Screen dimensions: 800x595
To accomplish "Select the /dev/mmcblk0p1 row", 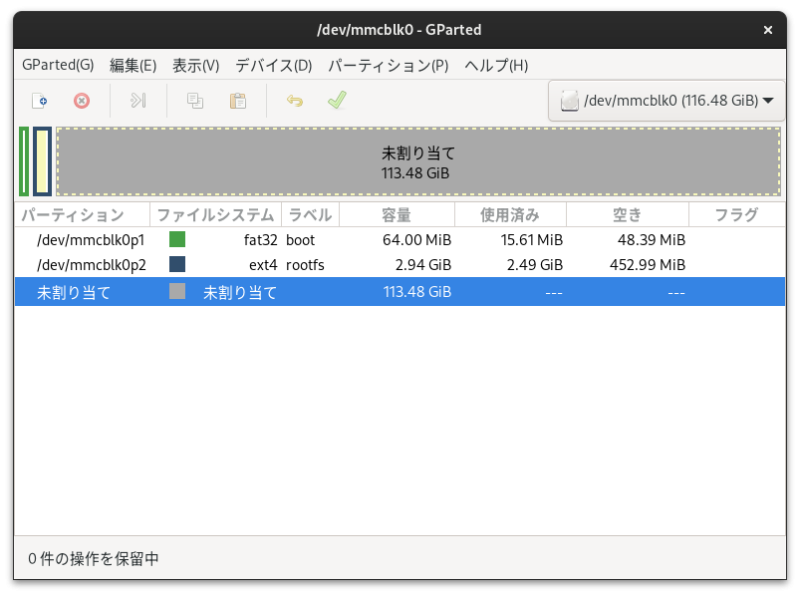I will coord(400,240).
